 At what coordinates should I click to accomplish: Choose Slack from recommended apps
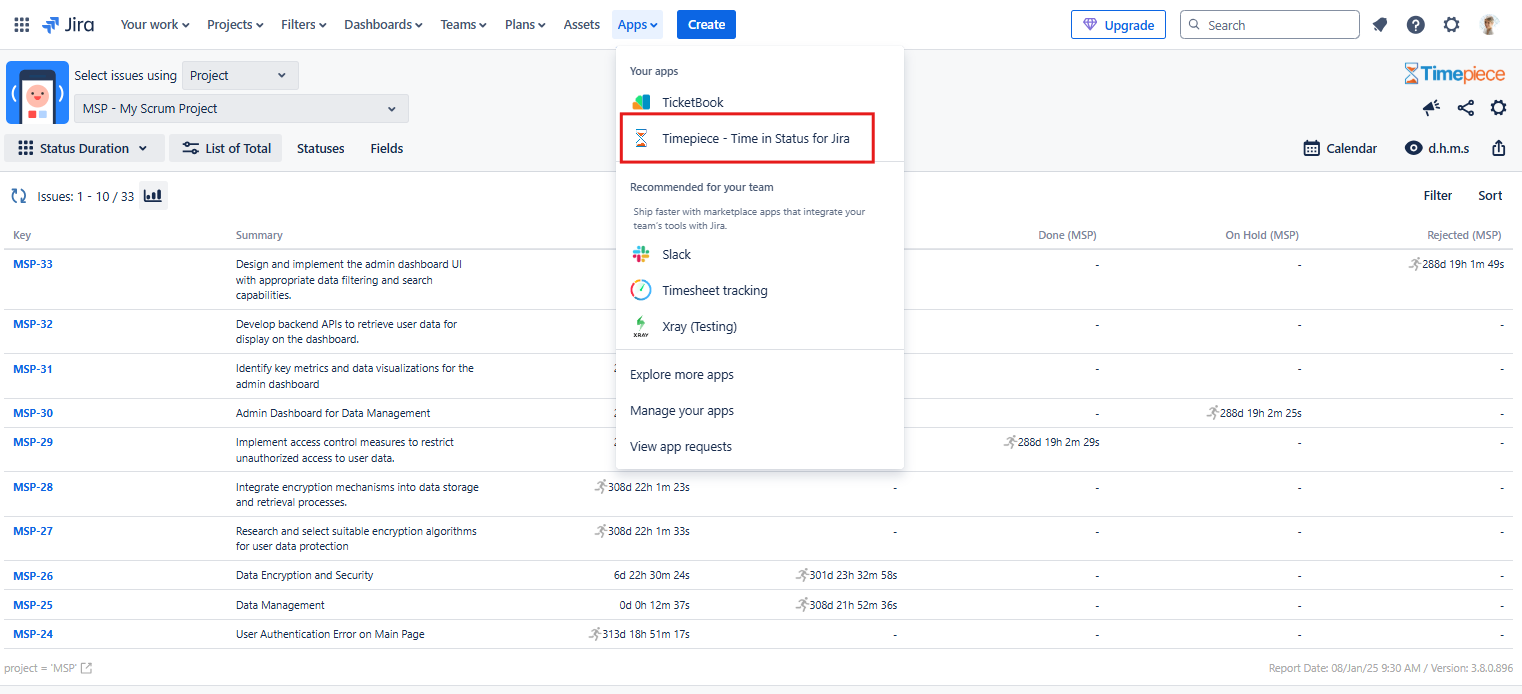676,254
